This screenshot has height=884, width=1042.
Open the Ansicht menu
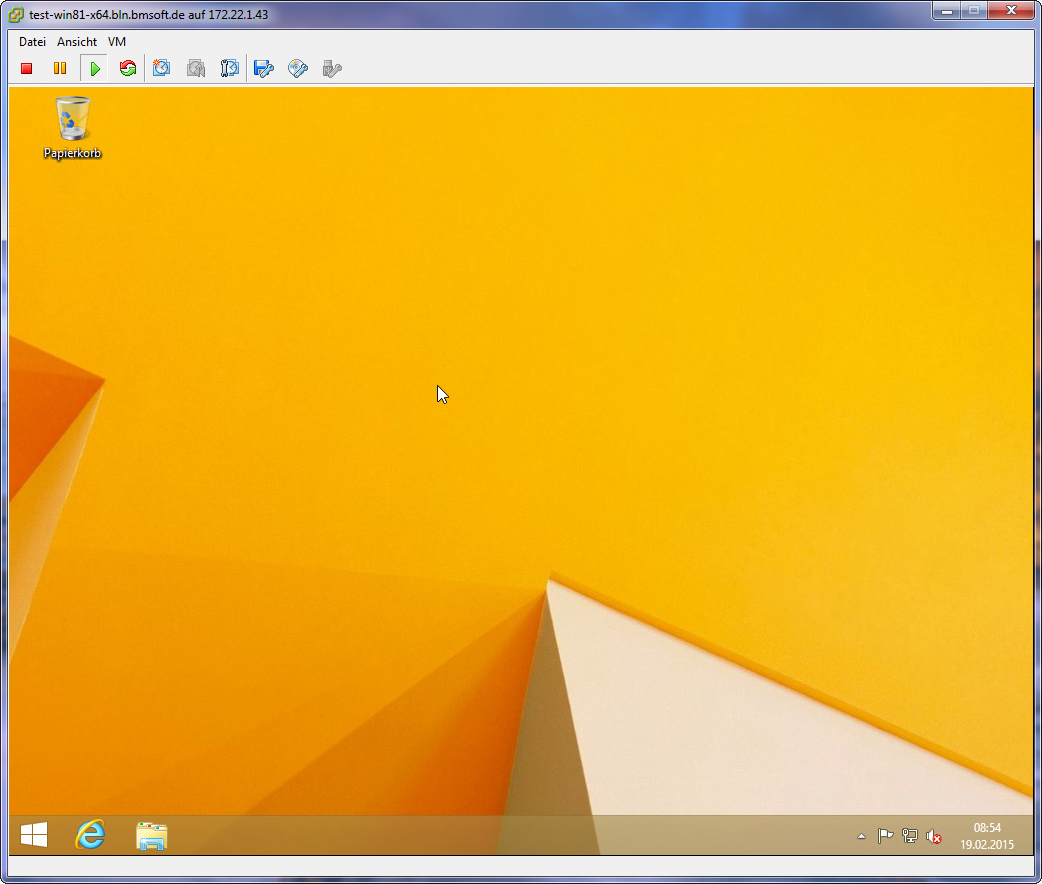click(x=77, y=42)
